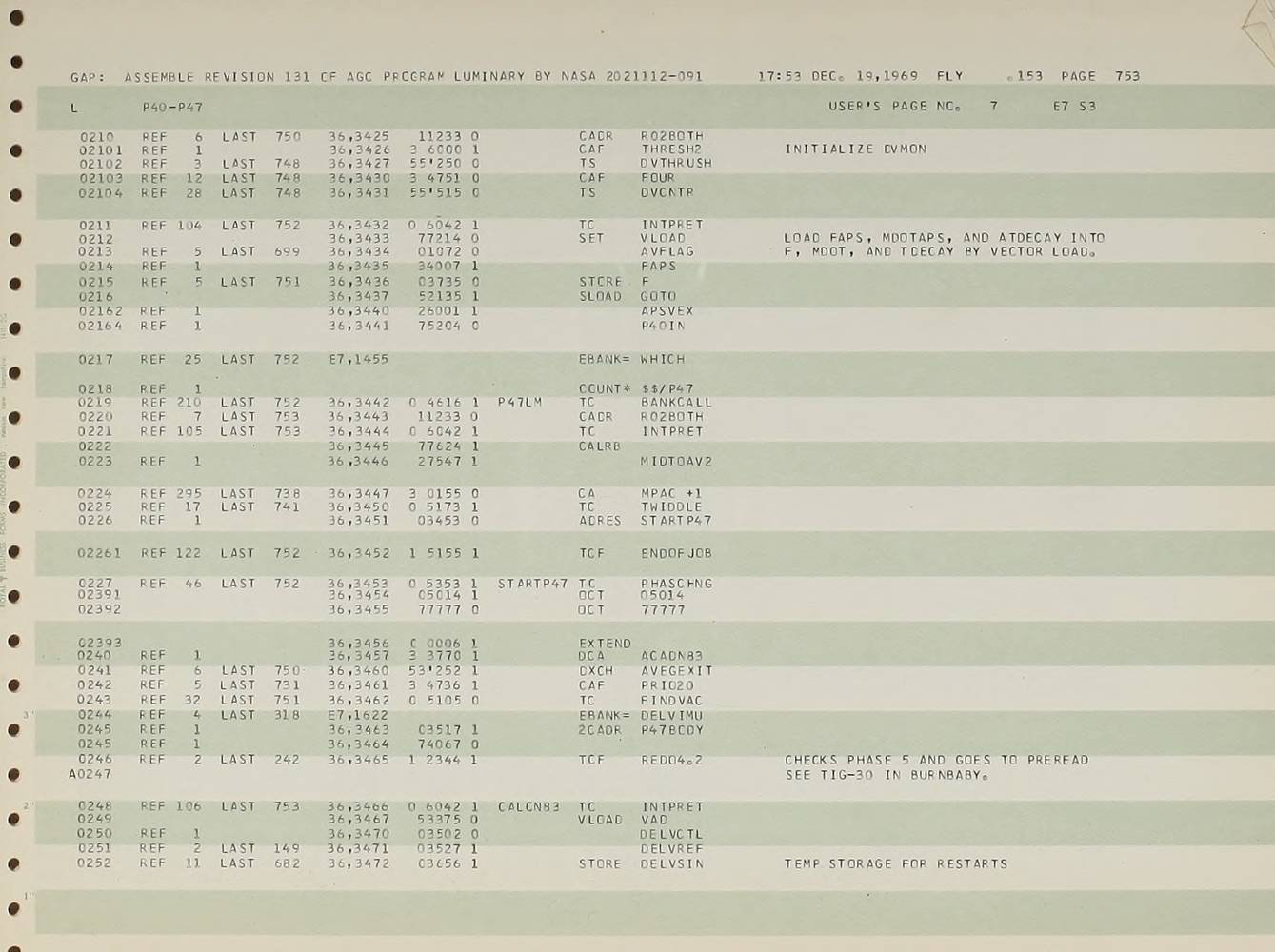Select the operand 'P40IN'
This screenshot has width=1275, height=952.
663,326
